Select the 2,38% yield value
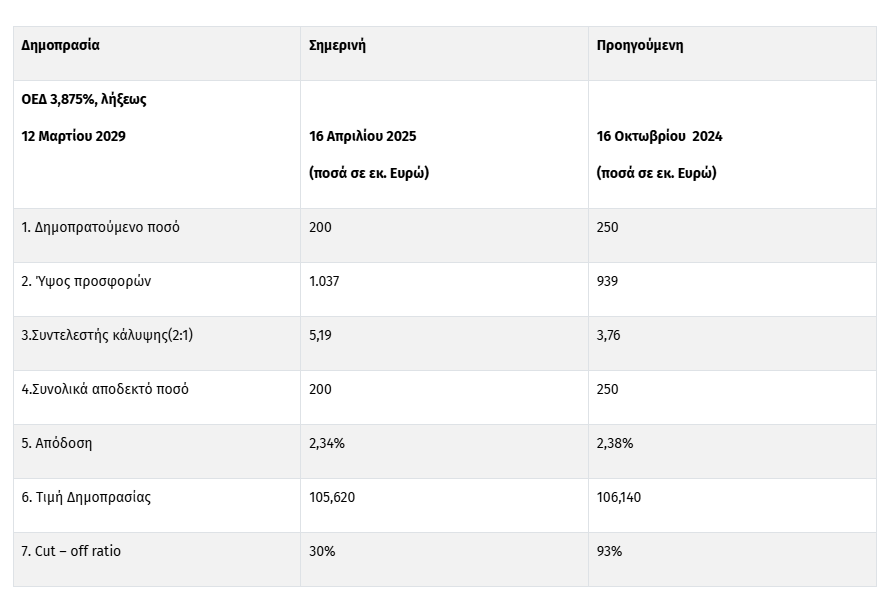 [614, 443]
